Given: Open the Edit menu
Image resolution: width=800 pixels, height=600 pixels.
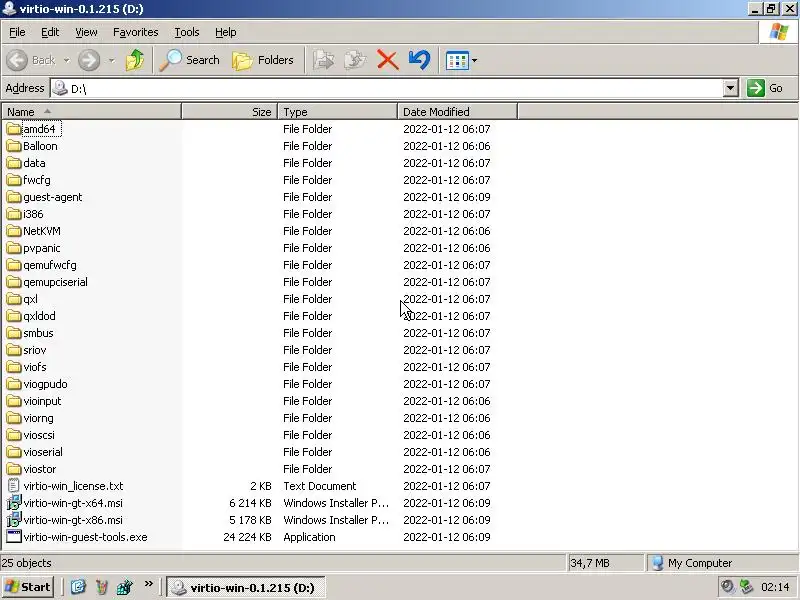Looking at the screenshot, I should coord(50,32).
